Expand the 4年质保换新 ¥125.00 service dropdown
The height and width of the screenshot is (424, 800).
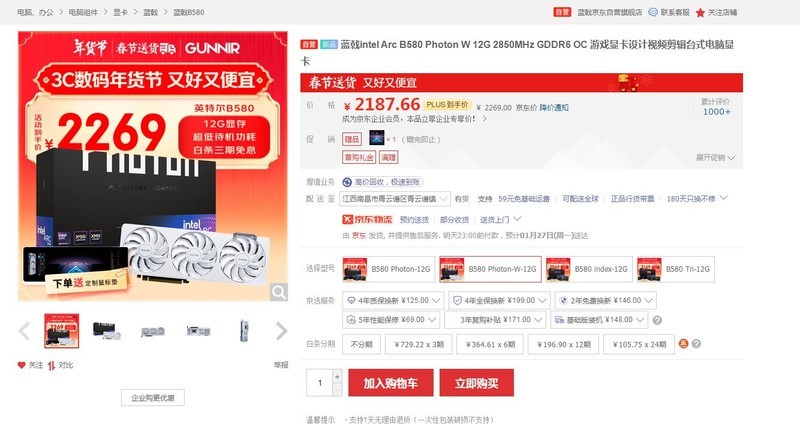point(393,301)
